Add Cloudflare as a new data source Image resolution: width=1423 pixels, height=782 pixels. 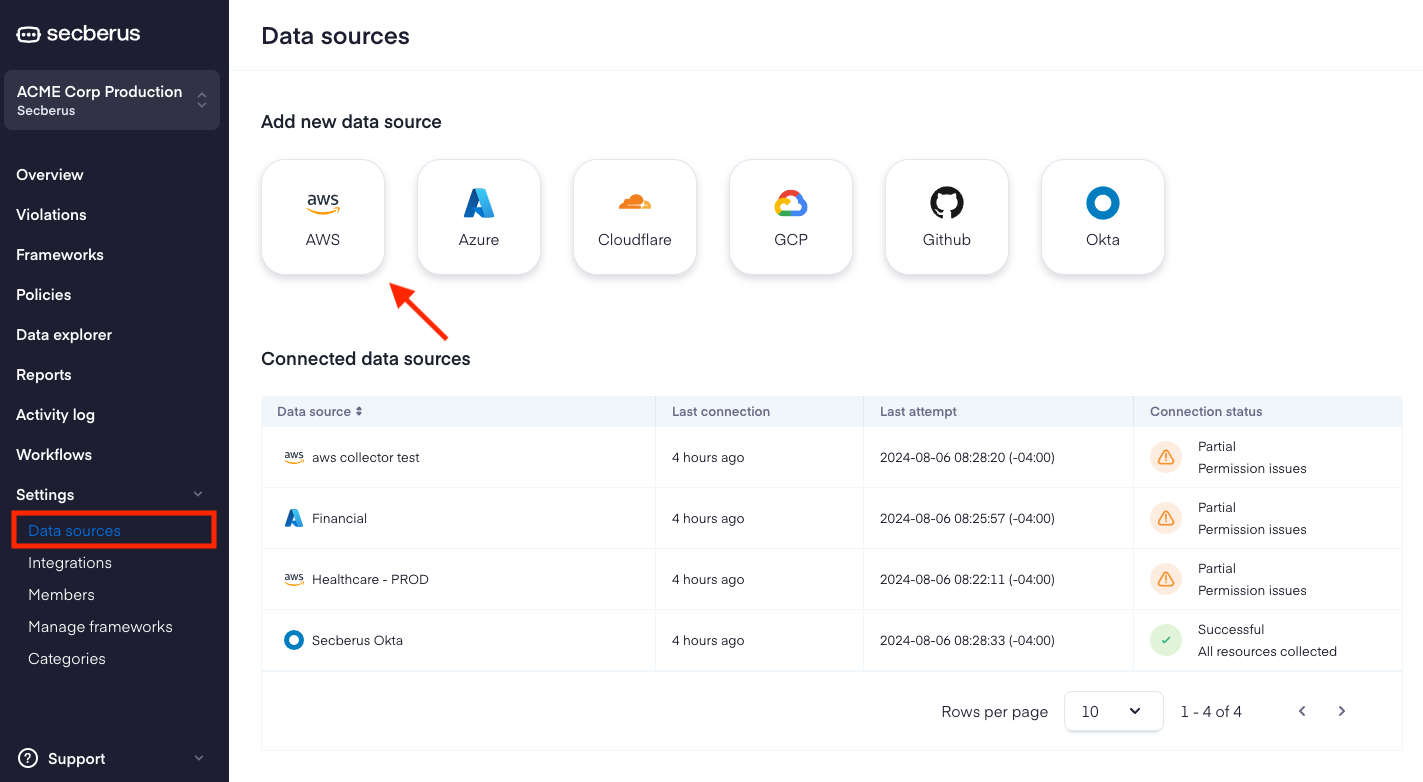pos(635,217)
